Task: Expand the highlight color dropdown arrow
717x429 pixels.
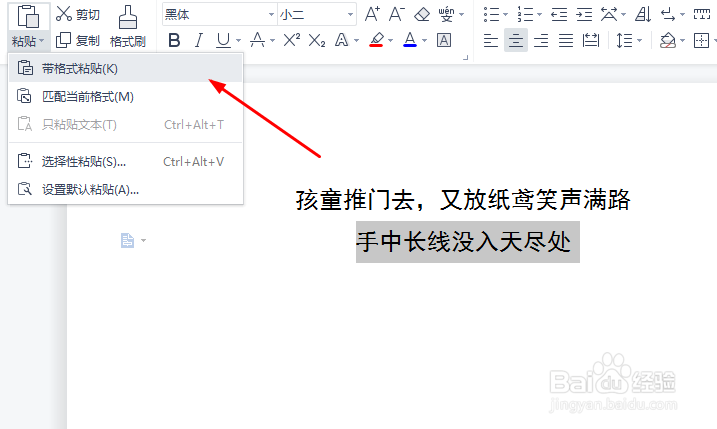Action: (391, 41)
